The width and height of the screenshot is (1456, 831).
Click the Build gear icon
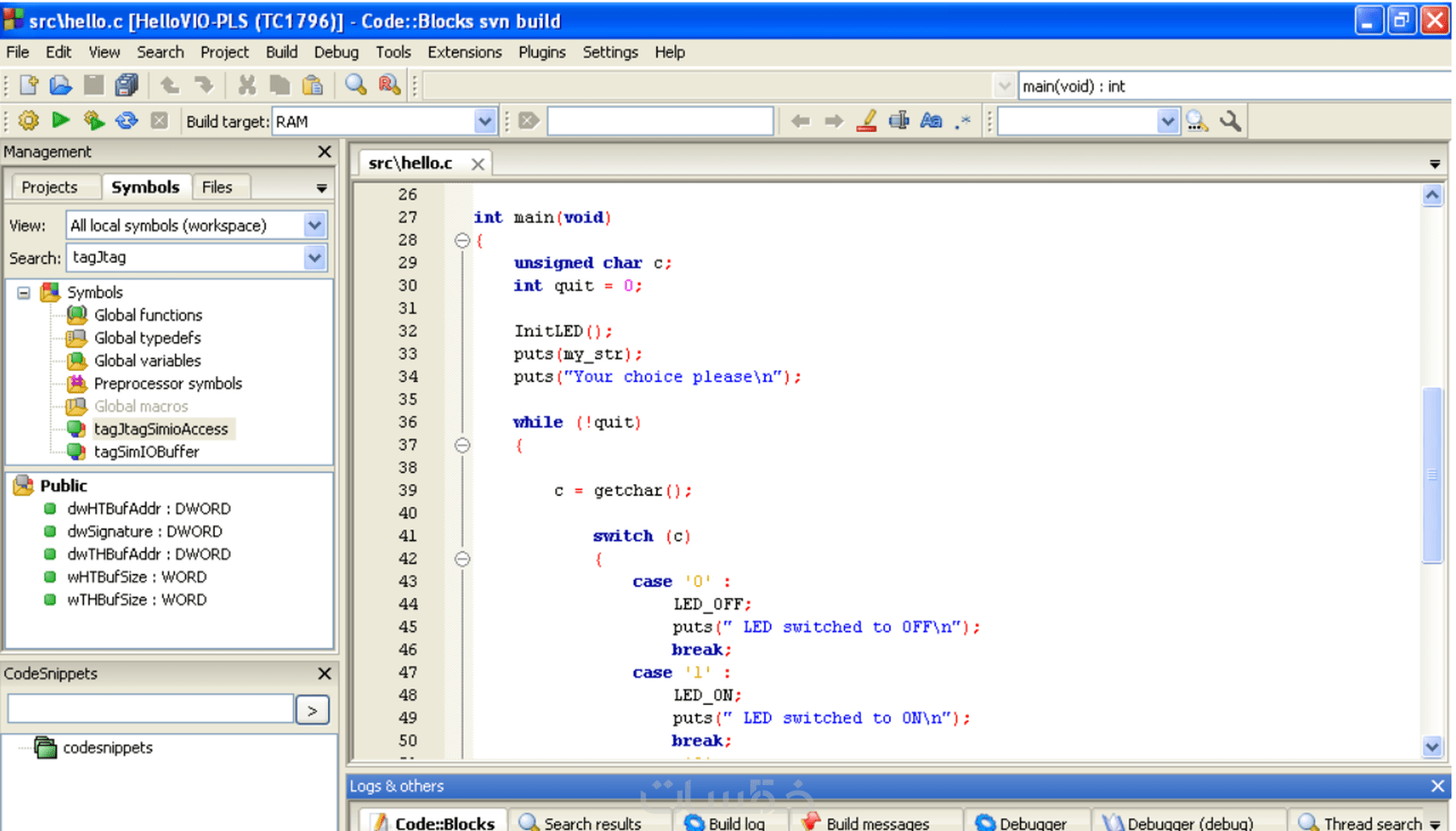click(x=28, y=121)
